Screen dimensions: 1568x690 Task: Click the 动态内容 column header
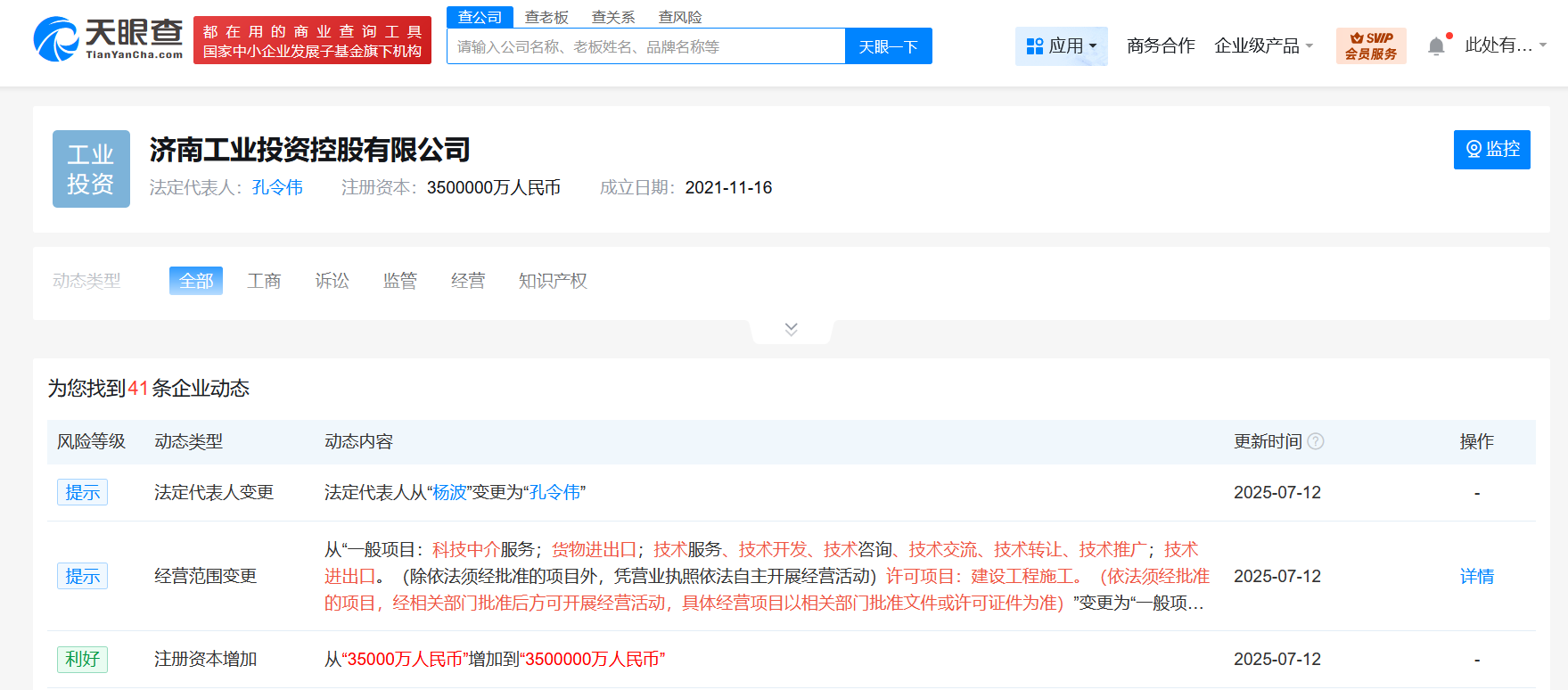(x=358, y=441)
